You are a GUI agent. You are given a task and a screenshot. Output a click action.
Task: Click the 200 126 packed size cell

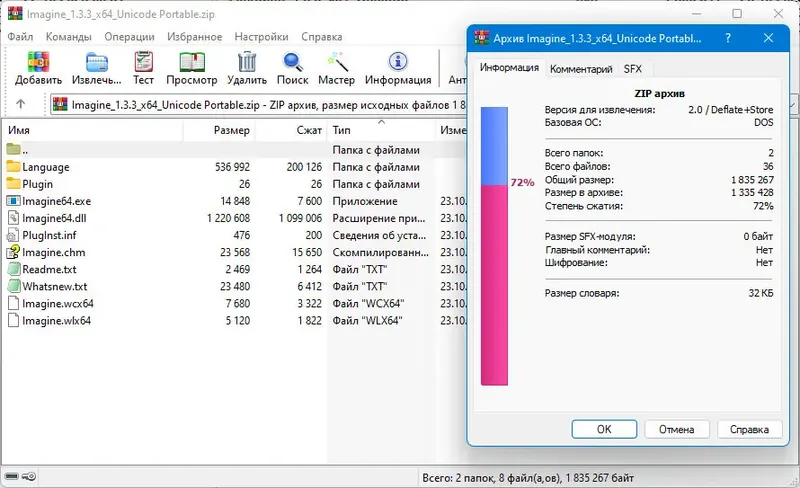pyautogui.click(x=304, y=167)
